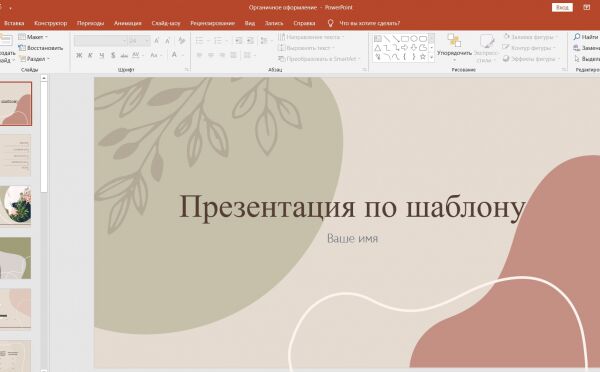Open the Анимация ribbon tab
600x372 pixels.
click(127, 23)
